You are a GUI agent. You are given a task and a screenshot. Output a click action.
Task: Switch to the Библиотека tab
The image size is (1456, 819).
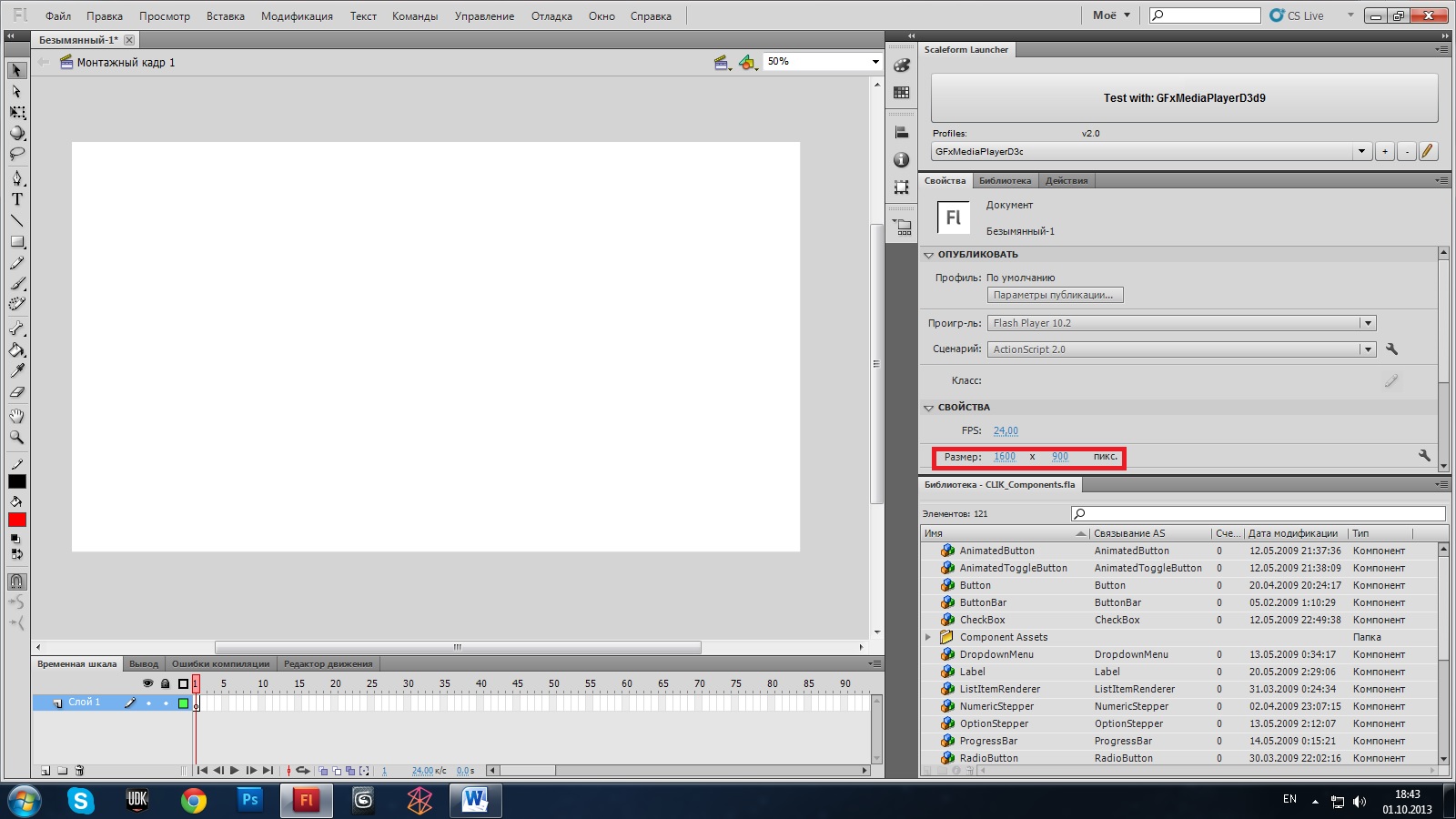click(1005, 181)
